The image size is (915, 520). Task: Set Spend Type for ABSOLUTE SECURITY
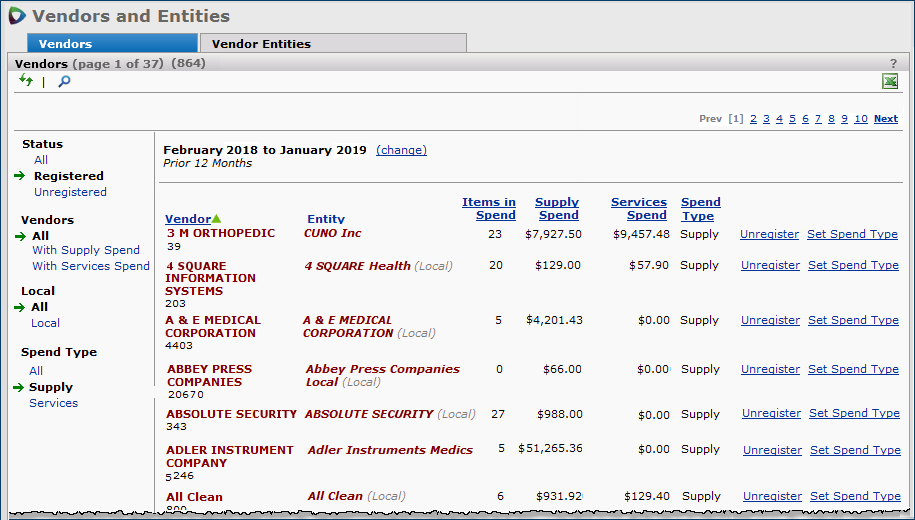pos(853,413)
